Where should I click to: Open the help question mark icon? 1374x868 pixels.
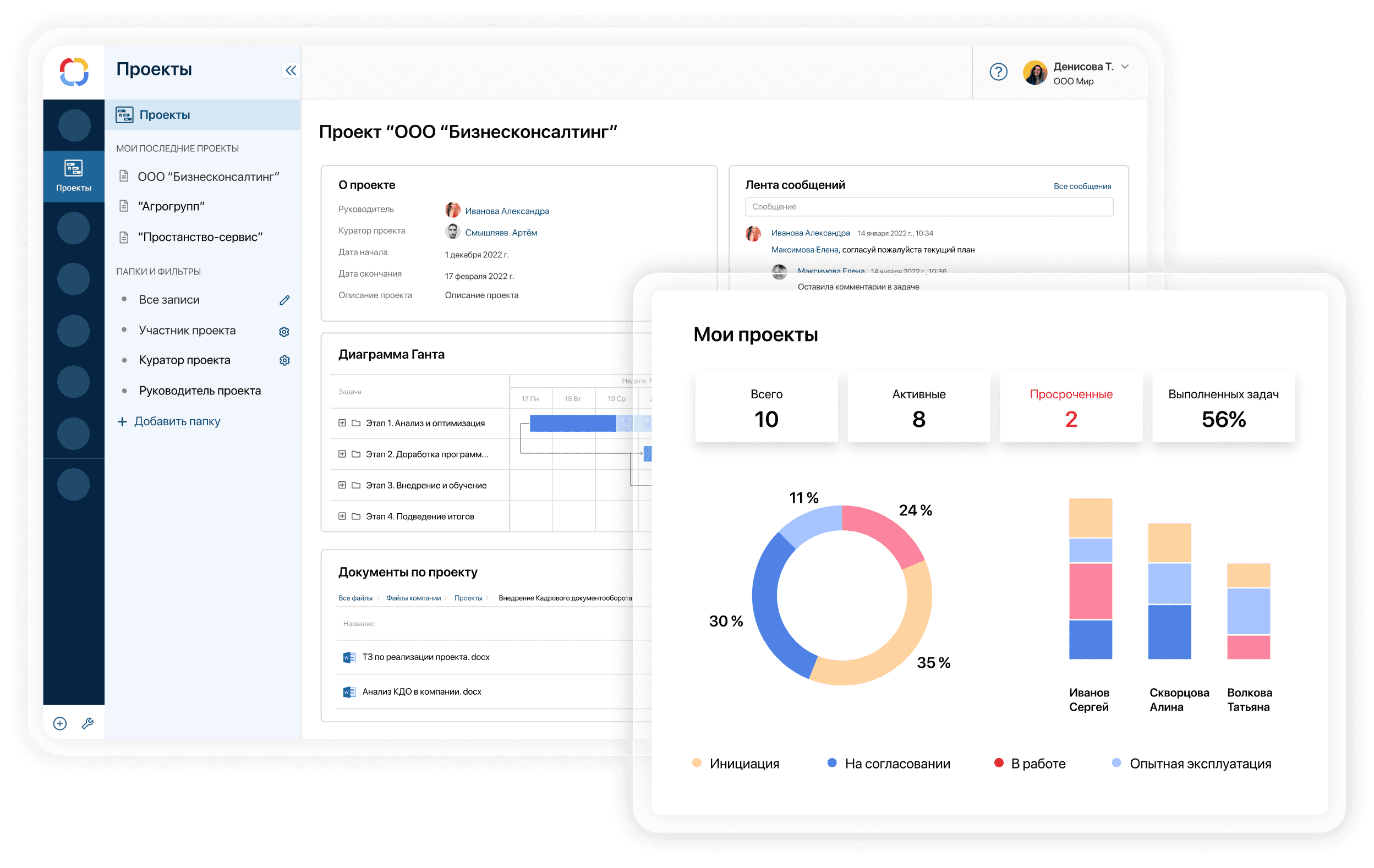coord(998,72)
